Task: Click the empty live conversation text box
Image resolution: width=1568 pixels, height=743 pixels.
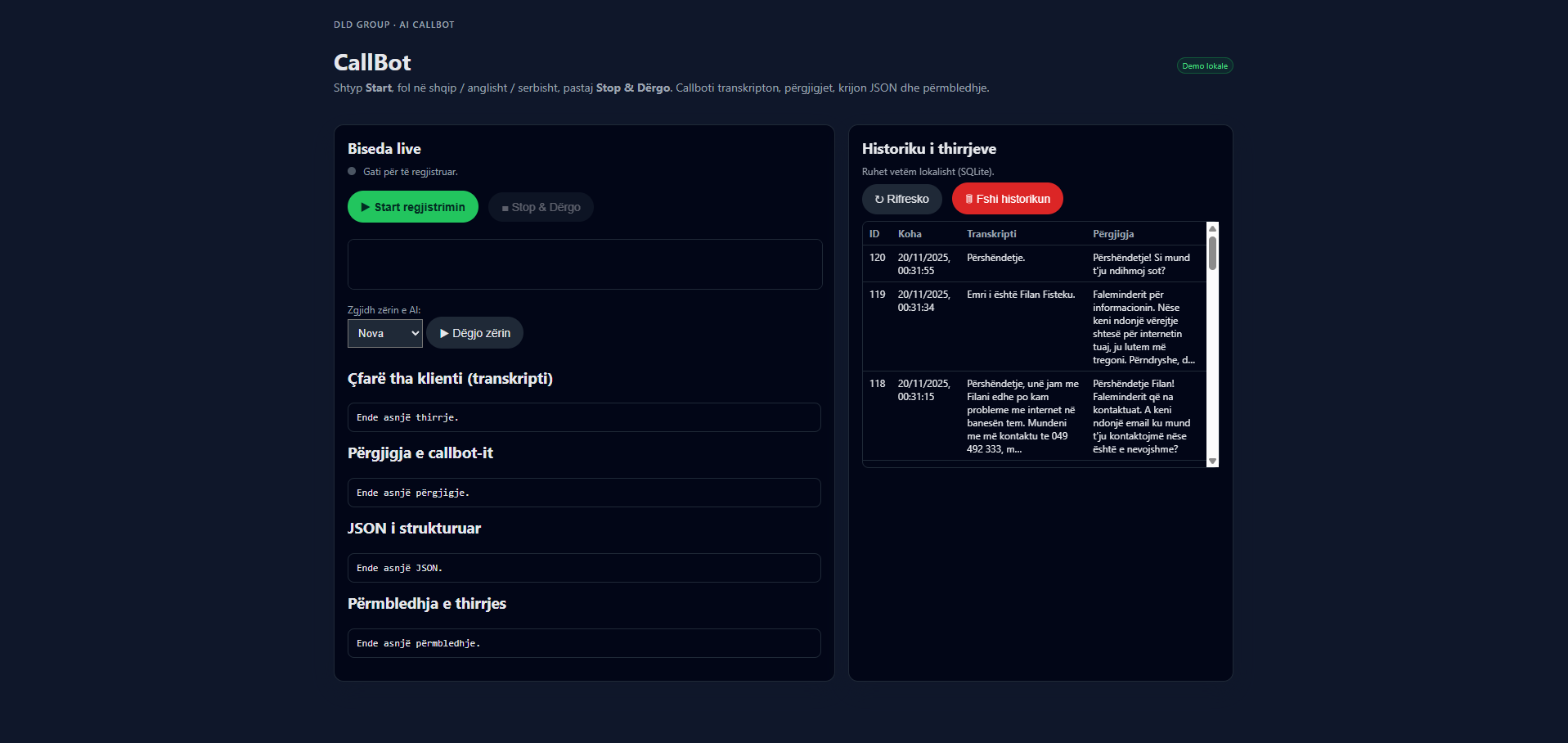Action: tap(584, 264)
